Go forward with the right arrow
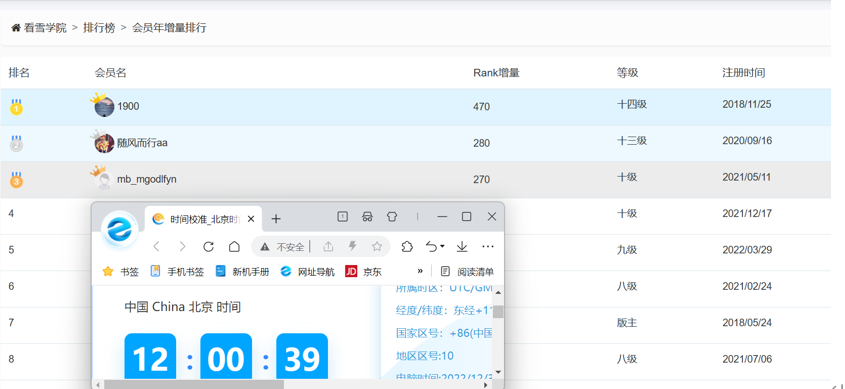Screen dimensions: 845x389 point(182,247)
